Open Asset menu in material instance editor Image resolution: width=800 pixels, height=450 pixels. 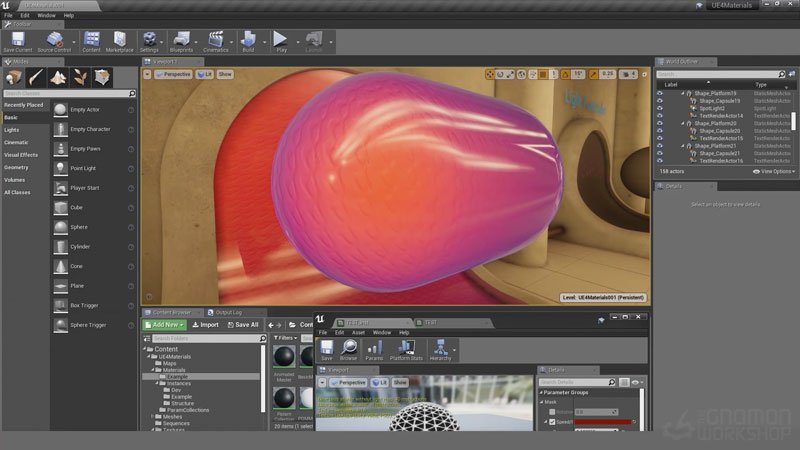pos(359,333)
